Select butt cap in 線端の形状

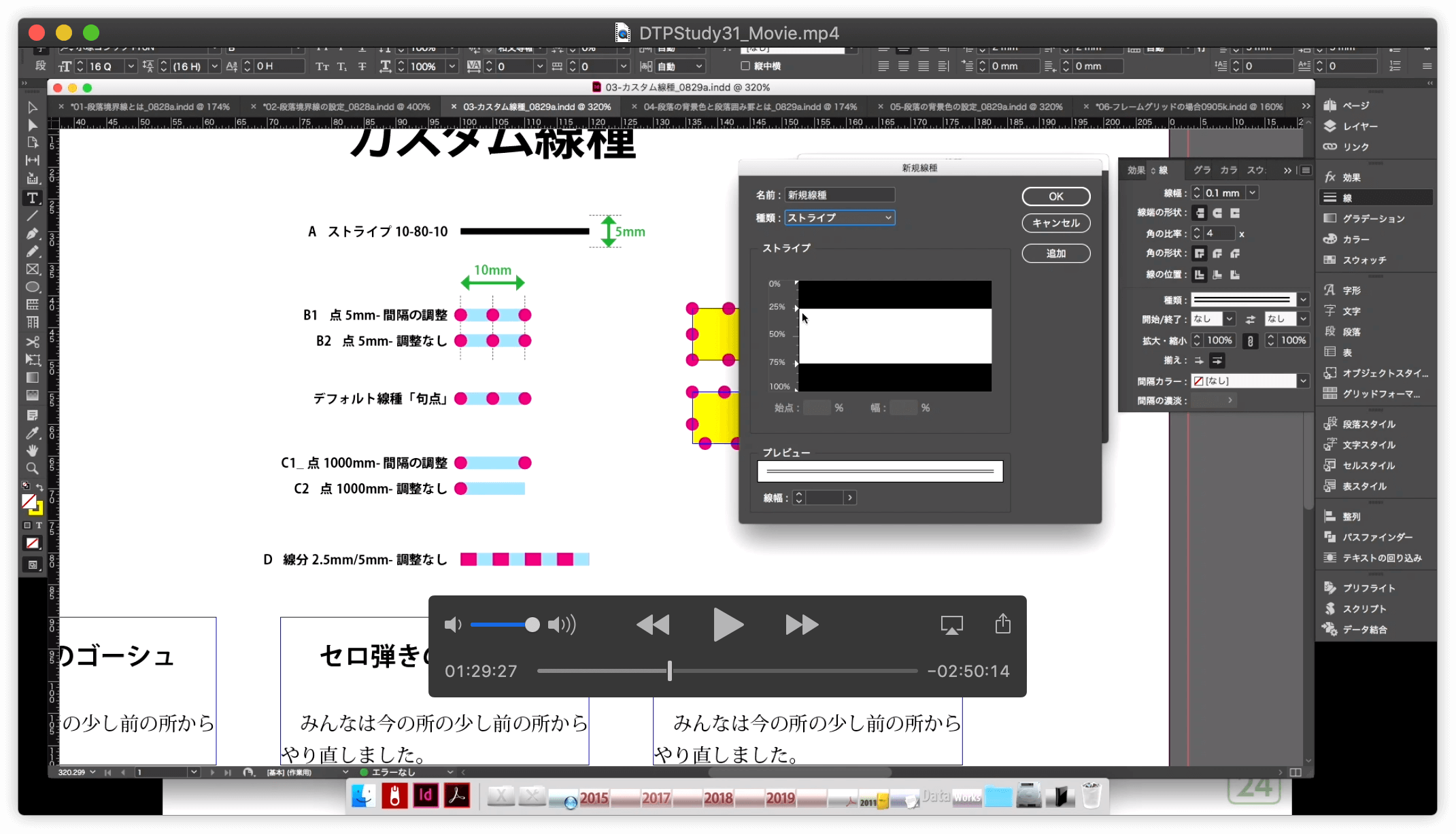point(1200,213)
